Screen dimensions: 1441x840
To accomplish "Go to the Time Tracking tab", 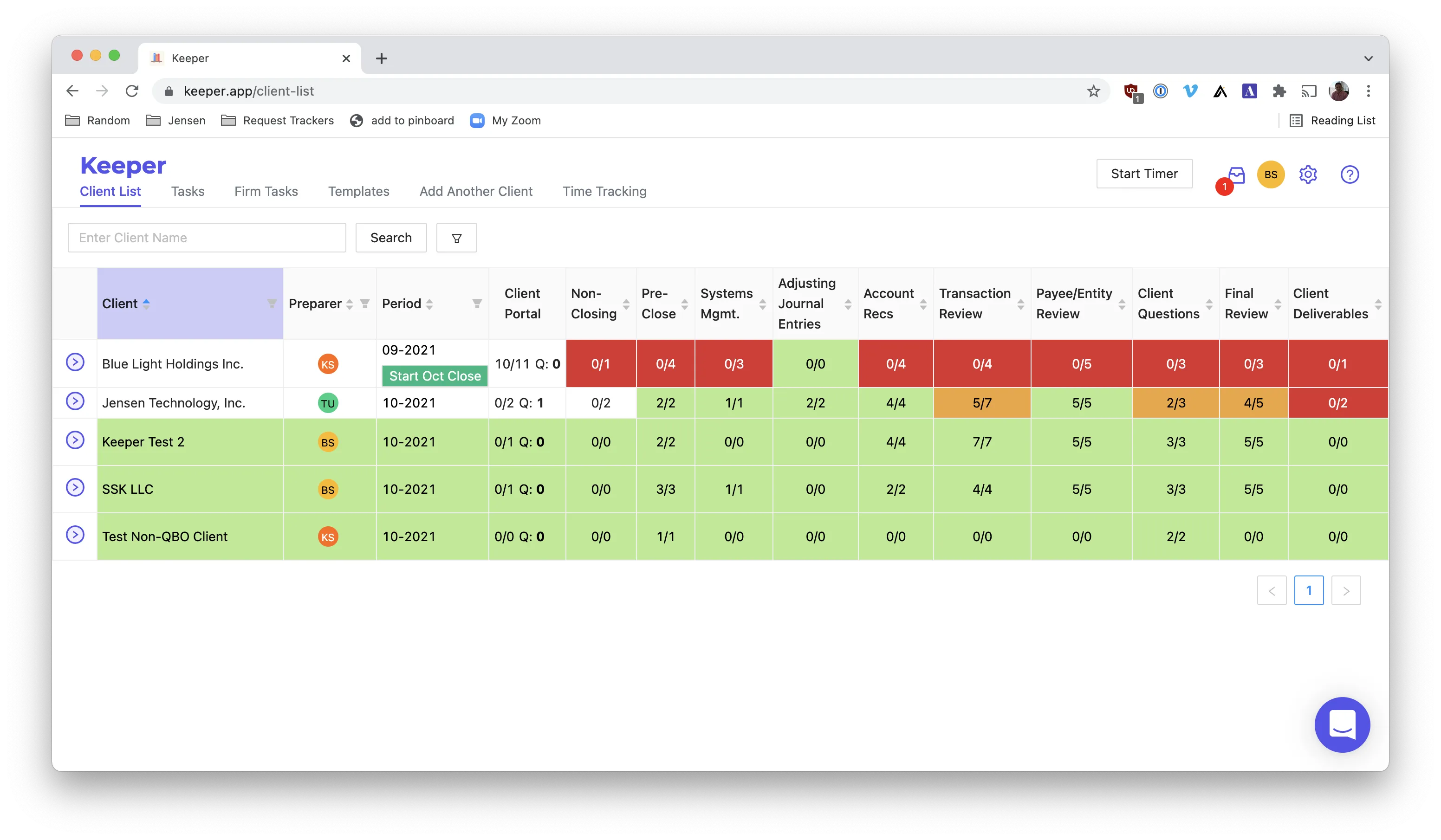I will [604, 192].
